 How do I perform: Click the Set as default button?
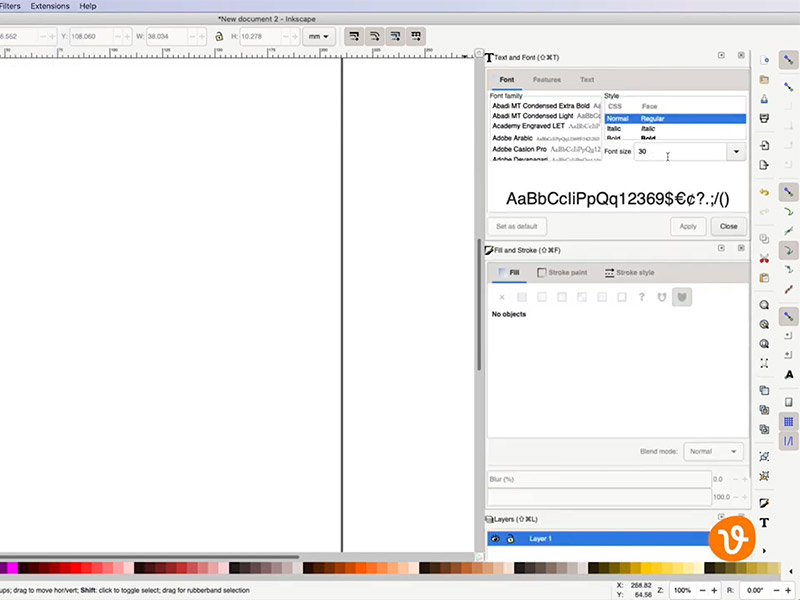517,226
